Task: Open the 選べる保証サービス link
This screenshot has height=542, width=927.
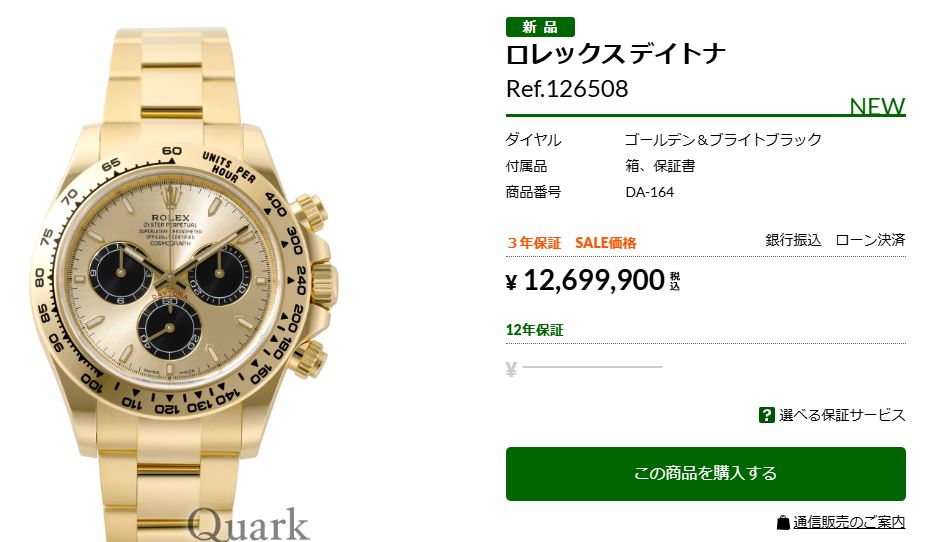Action: (x=842, y=415)
